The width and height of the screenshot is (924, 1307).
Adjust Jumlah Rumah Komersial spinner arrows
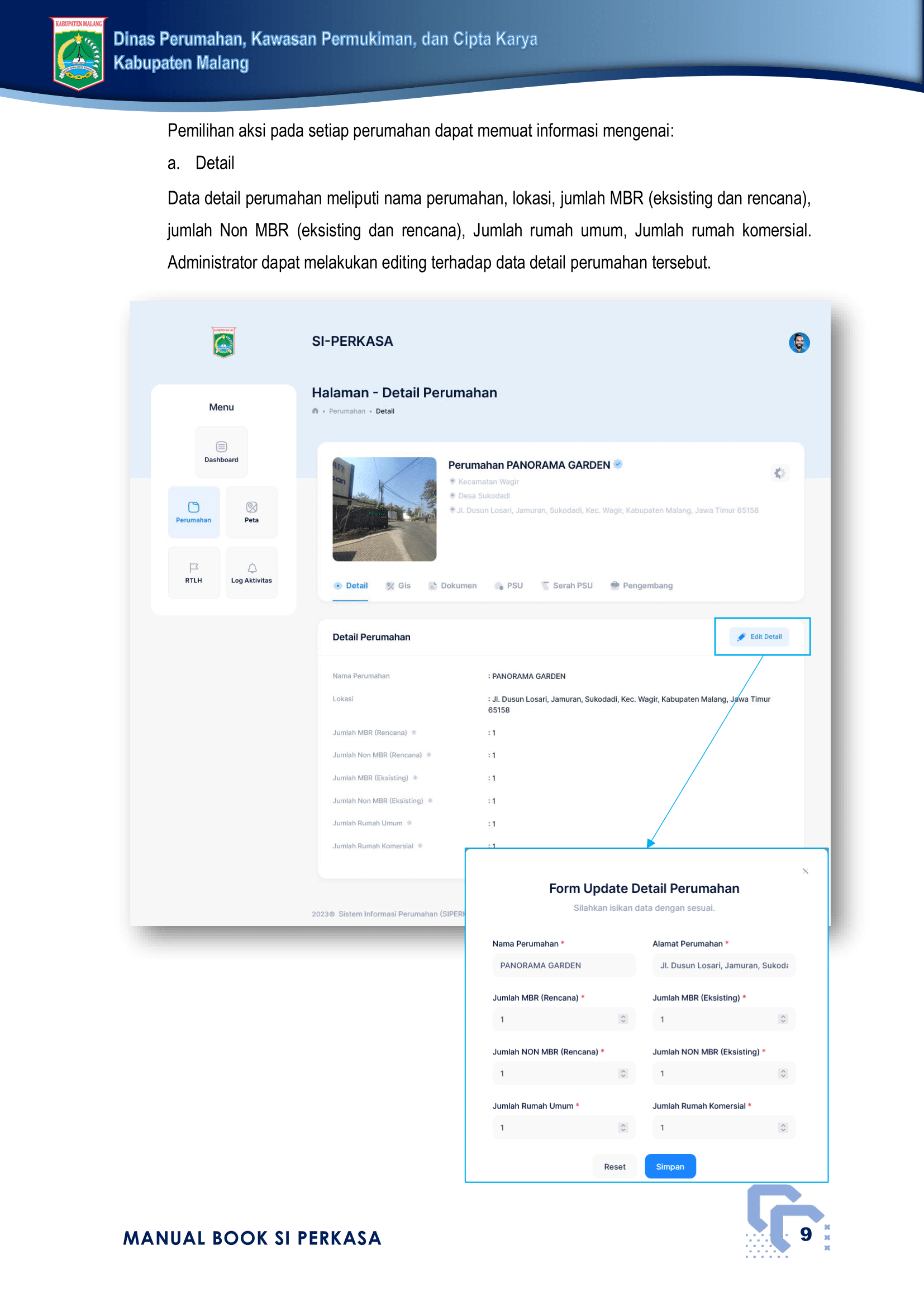click(x=783, y=1127)
